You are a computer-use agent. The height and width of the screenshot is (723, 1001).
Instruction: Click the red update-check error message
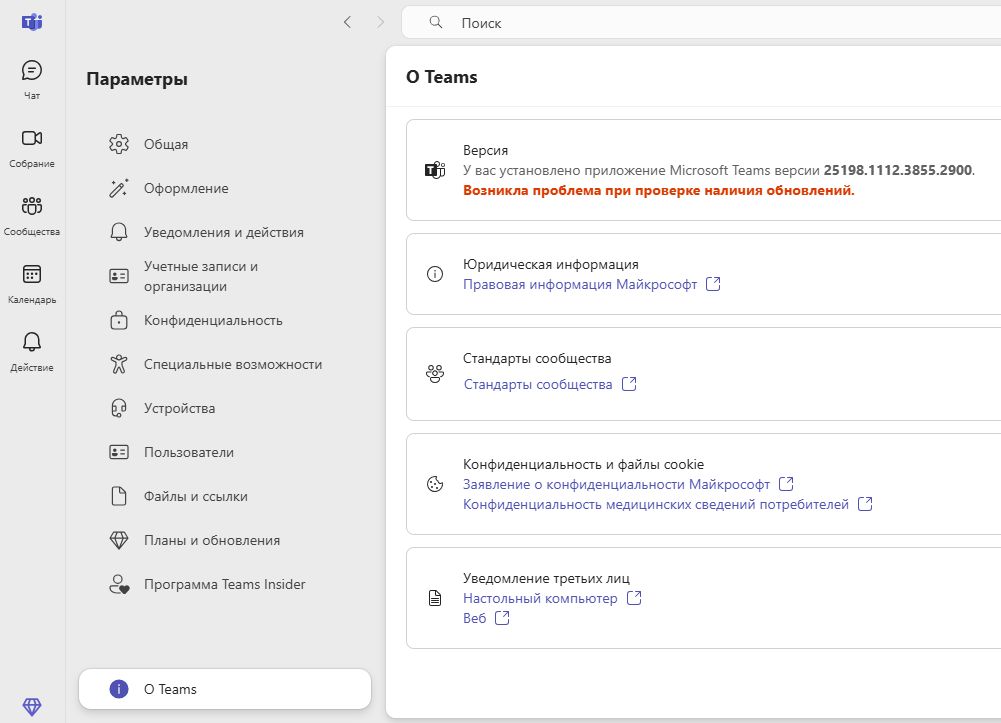658,190
